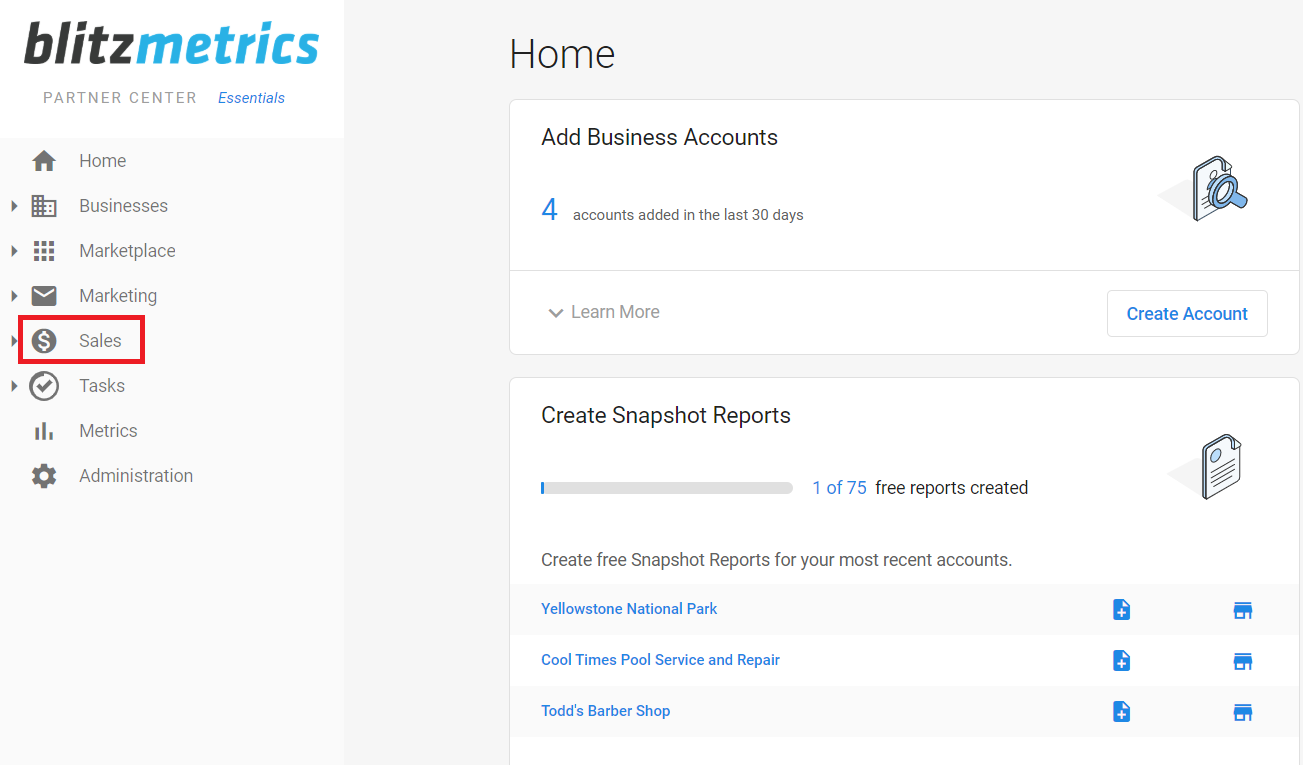Click the Snapshot Reports document illustration

click(1206, 467)
